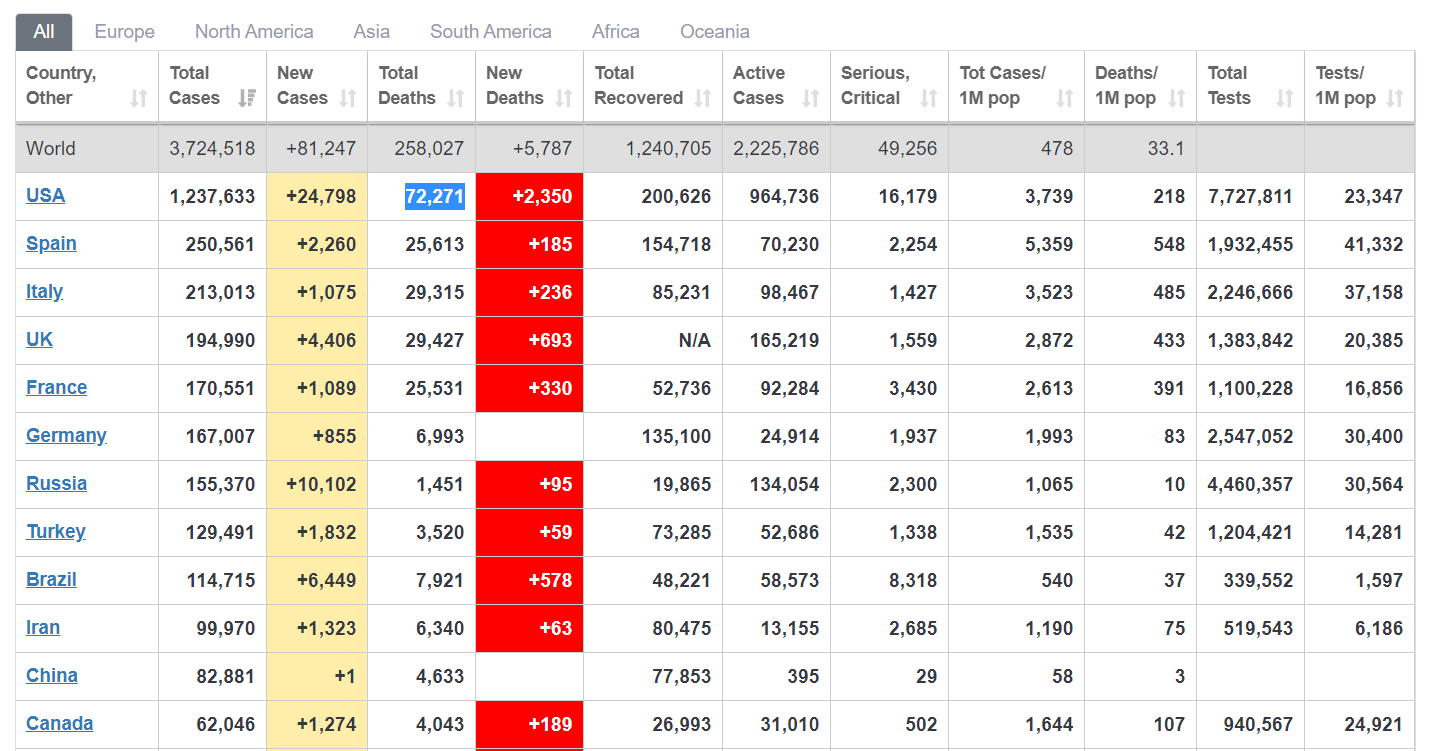Click sort arrows icon in Country, Other header
Viewport: 1443px width, 751px height.
139,98
